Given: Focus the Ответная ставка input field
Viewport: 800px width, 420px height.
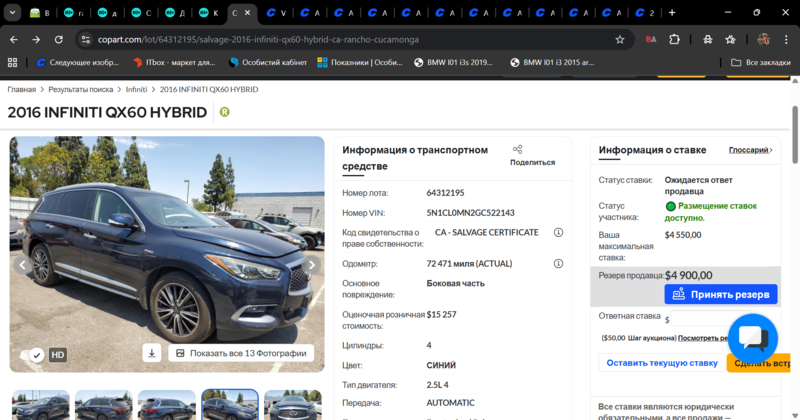Looking at the screenshot, I should pyautogui.click(x=711, y=318).
